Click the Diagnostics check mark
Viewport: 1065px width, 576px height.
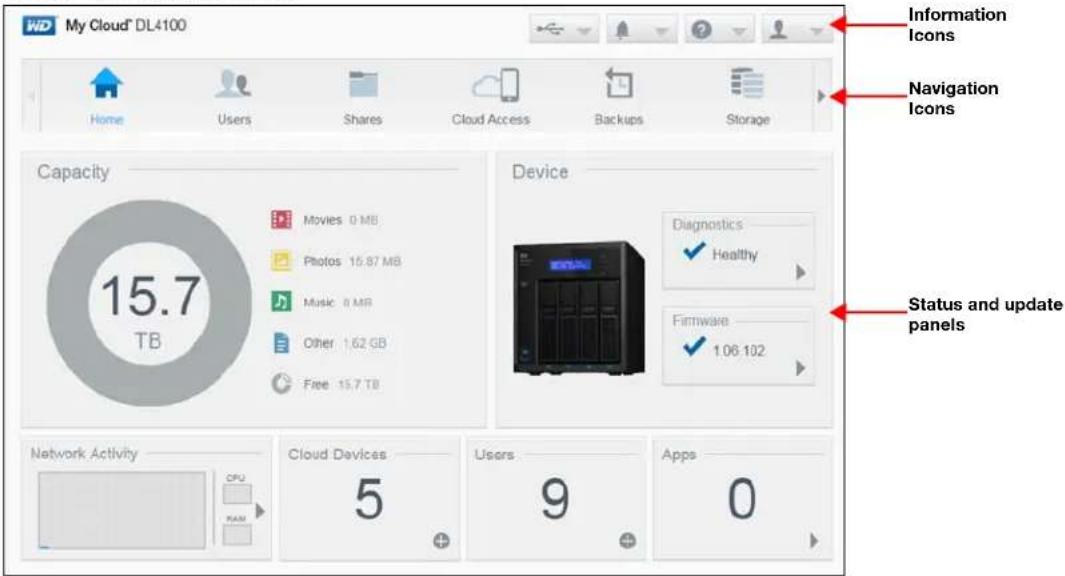tap(693, 252)
